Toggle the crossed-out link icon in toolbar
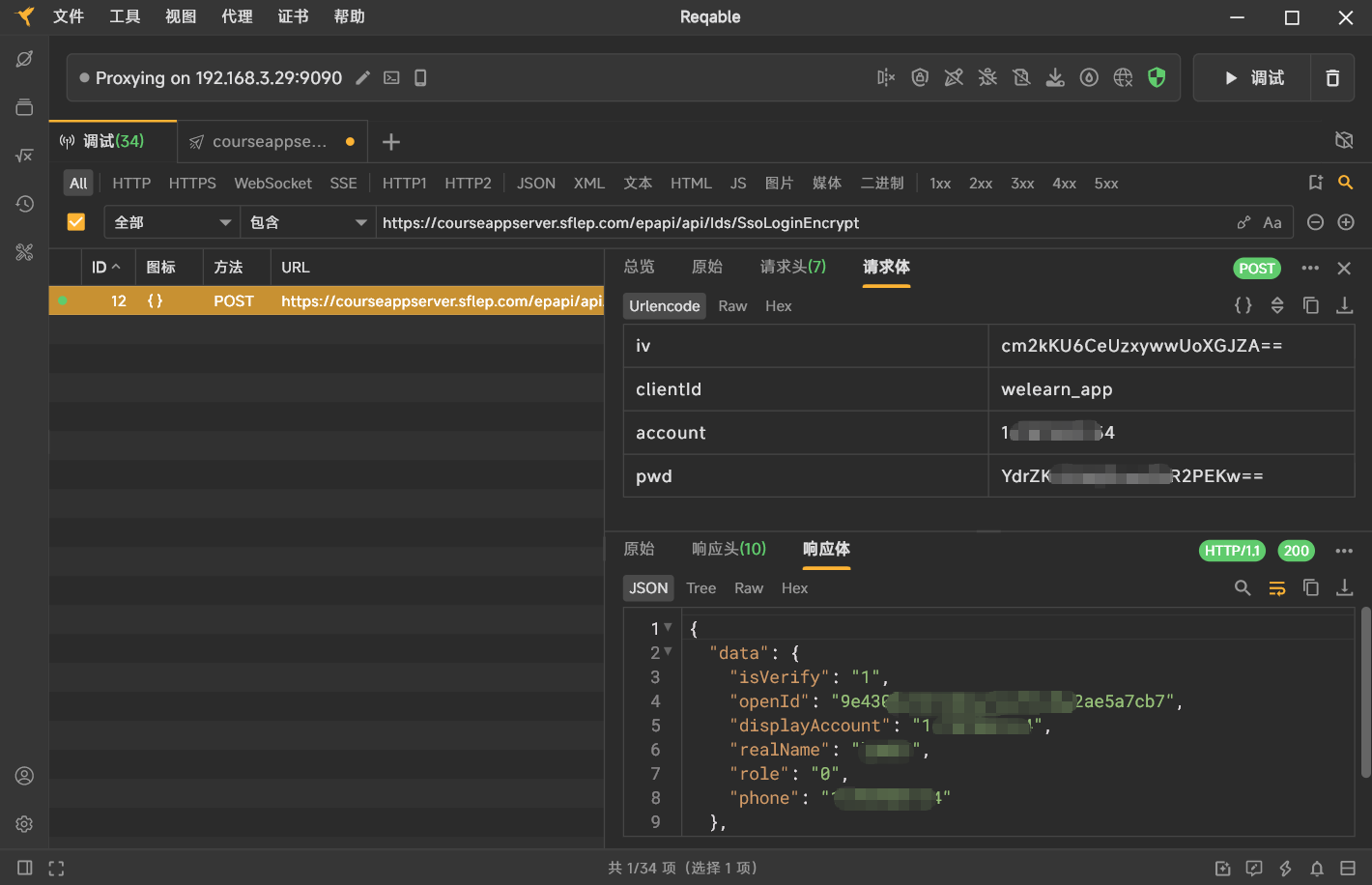Screen dimensions: 1372x885 (954, 78)
